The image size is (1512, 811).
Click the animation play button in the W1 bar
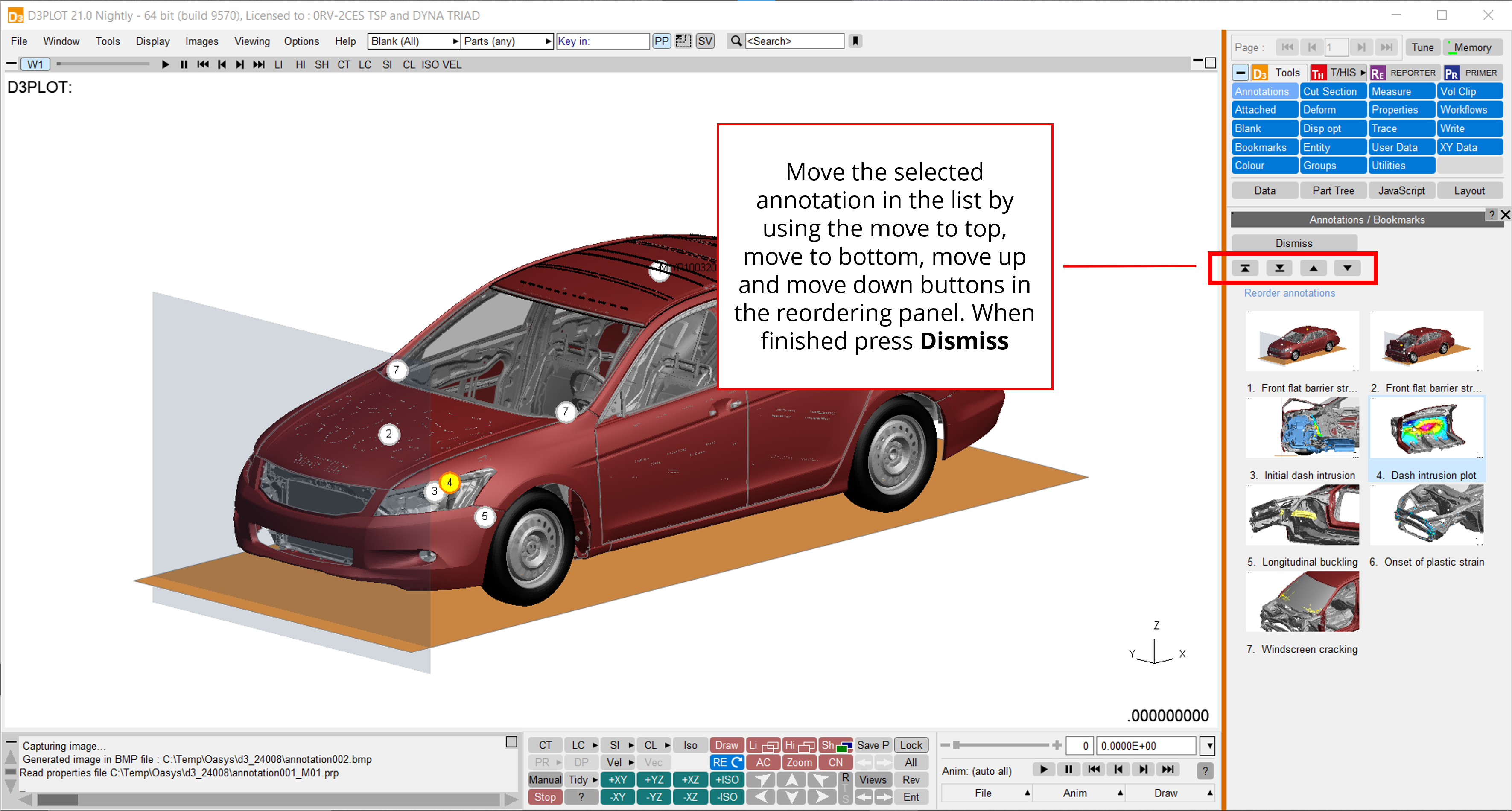165,64
